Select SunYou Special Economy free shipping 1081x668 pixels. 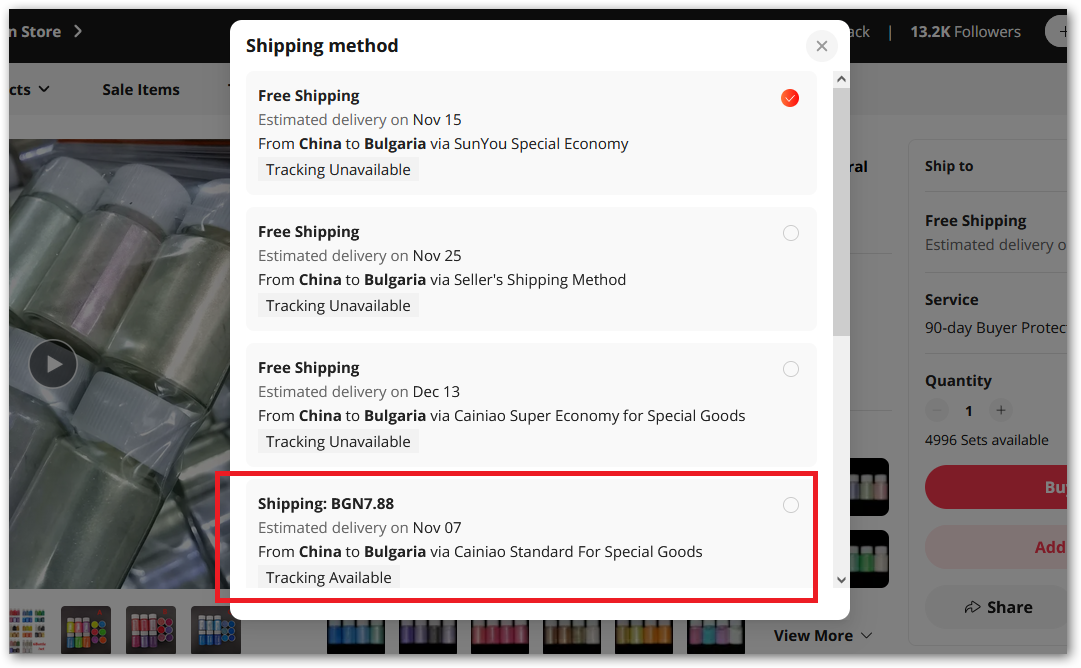point(790,98)
